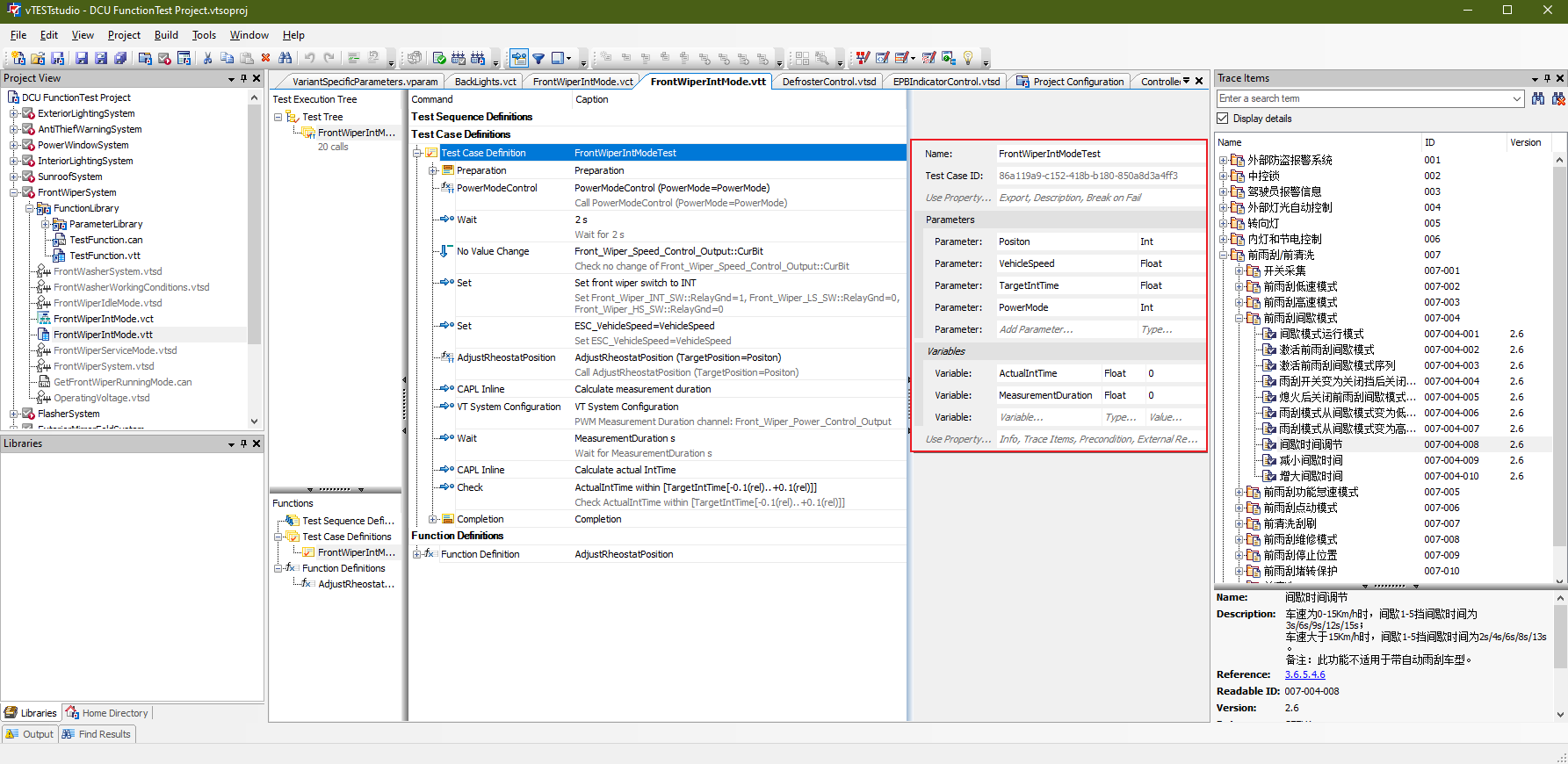Collapse the 前雨刮/前清洗 trace item
The height and width of the screenshot is (764, 1568).
click(x=1224, y=255)
